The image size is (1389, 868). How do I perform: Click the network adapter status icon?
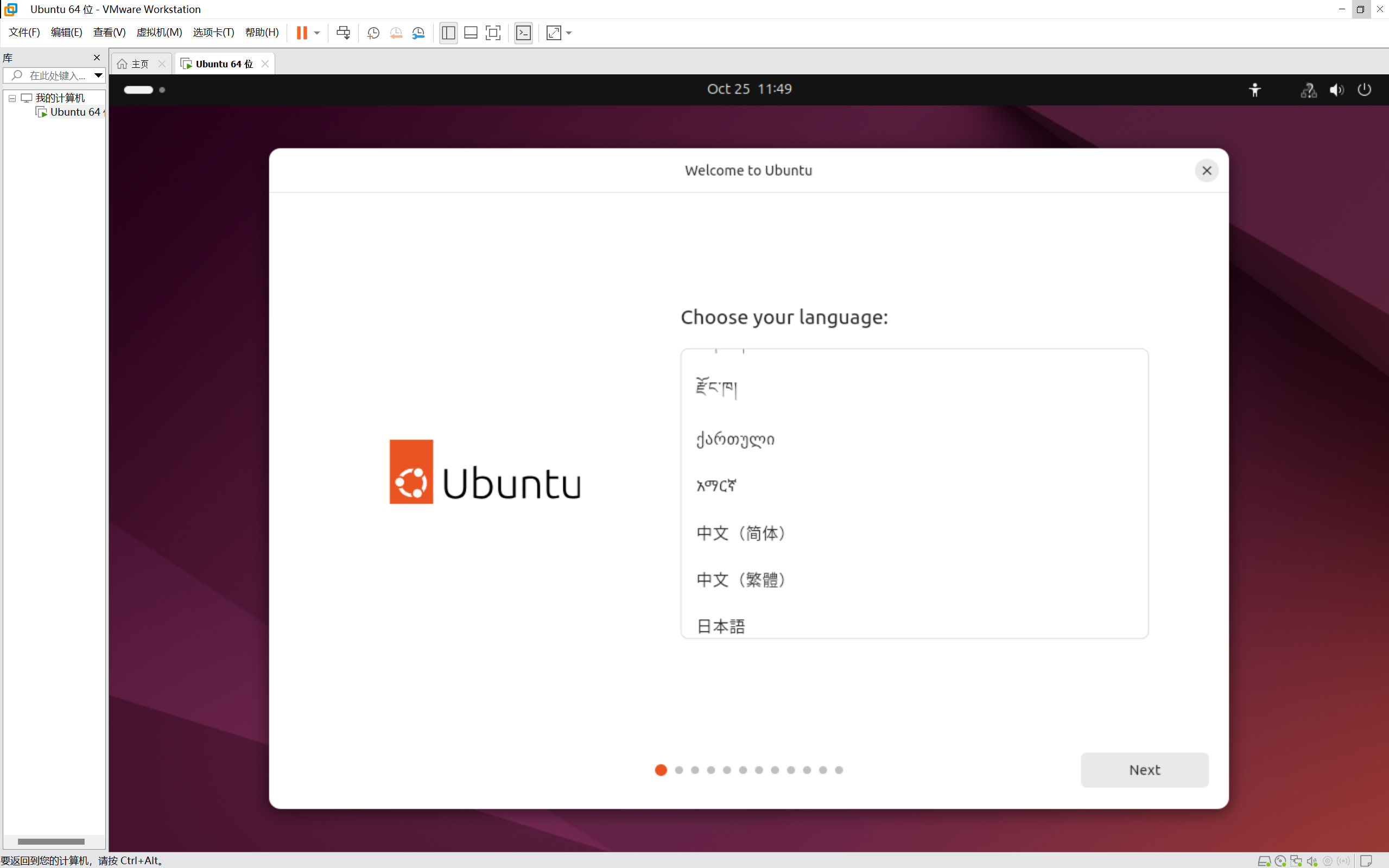click(x=1296, y=860)
